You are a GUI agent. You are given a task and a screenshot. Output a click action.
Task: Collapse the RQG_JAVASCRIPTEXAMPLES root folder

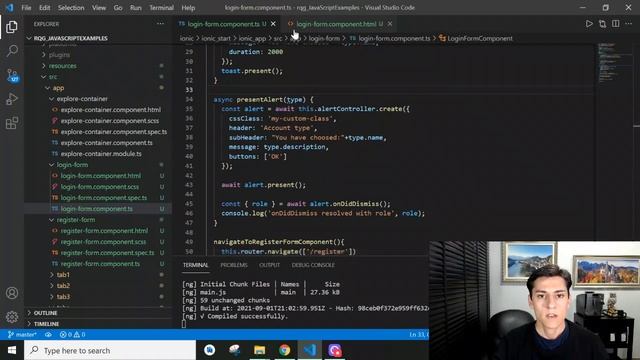pyautogui.click(x=98, y=38)
